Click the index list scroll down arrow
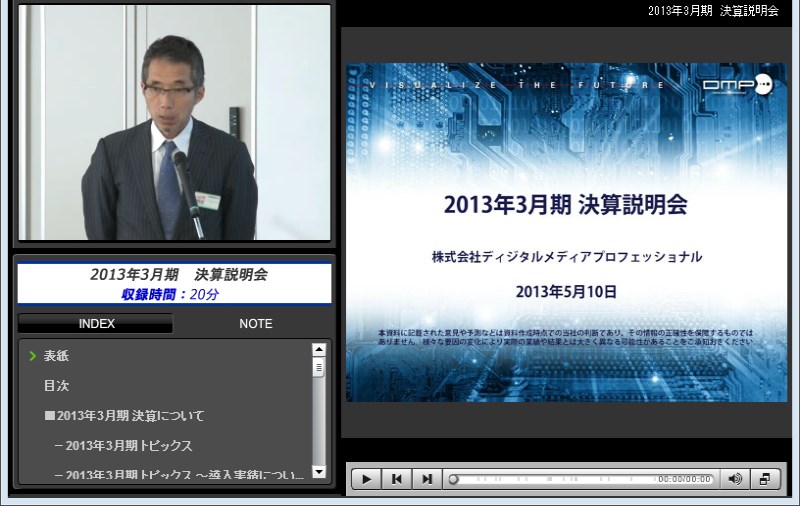Image resolution: width=800 pixels, height=506 pixels. [x=319, y=472]
